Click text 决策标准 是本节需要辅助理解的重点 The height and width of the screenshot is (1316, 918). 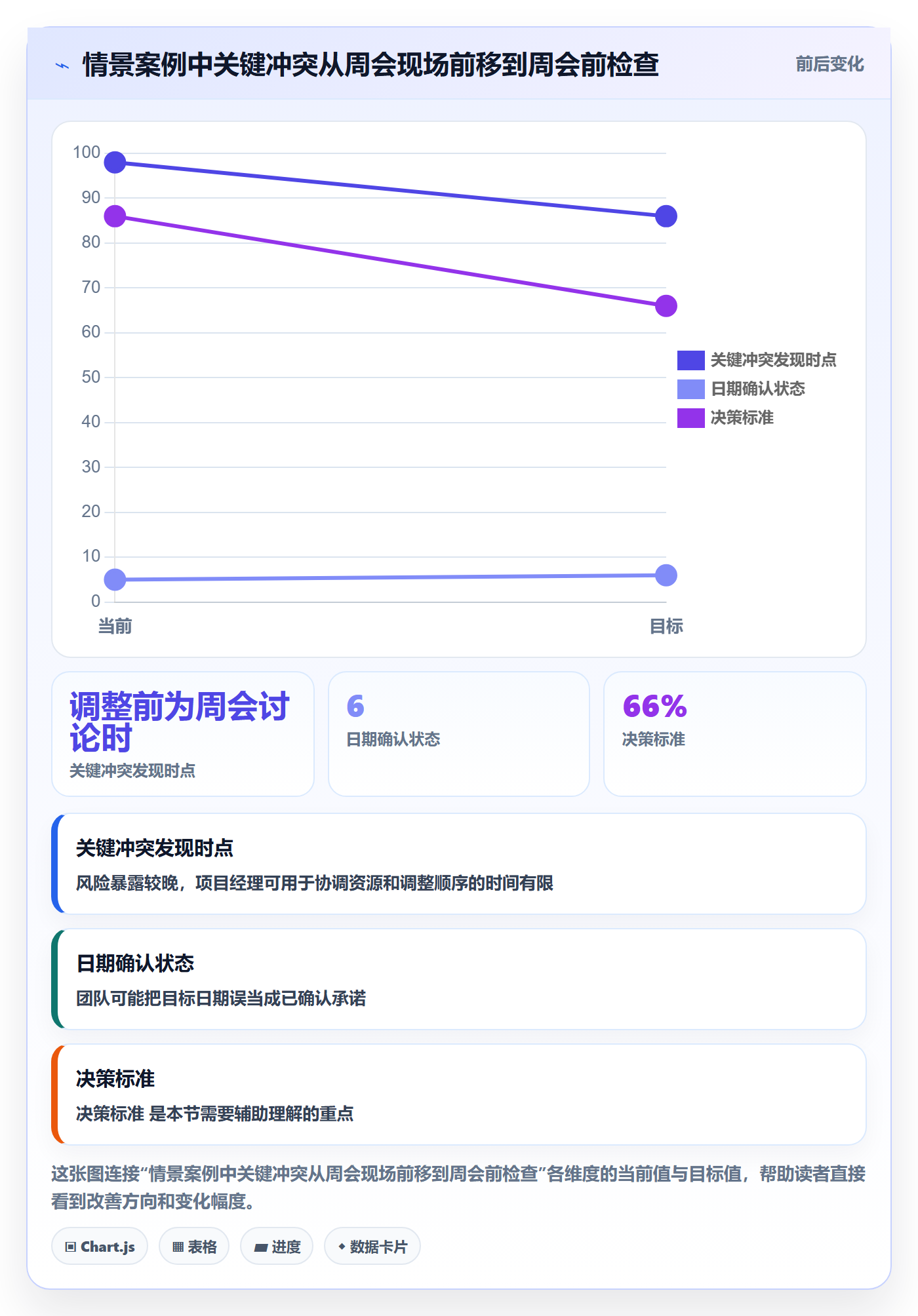[214, 1114]
